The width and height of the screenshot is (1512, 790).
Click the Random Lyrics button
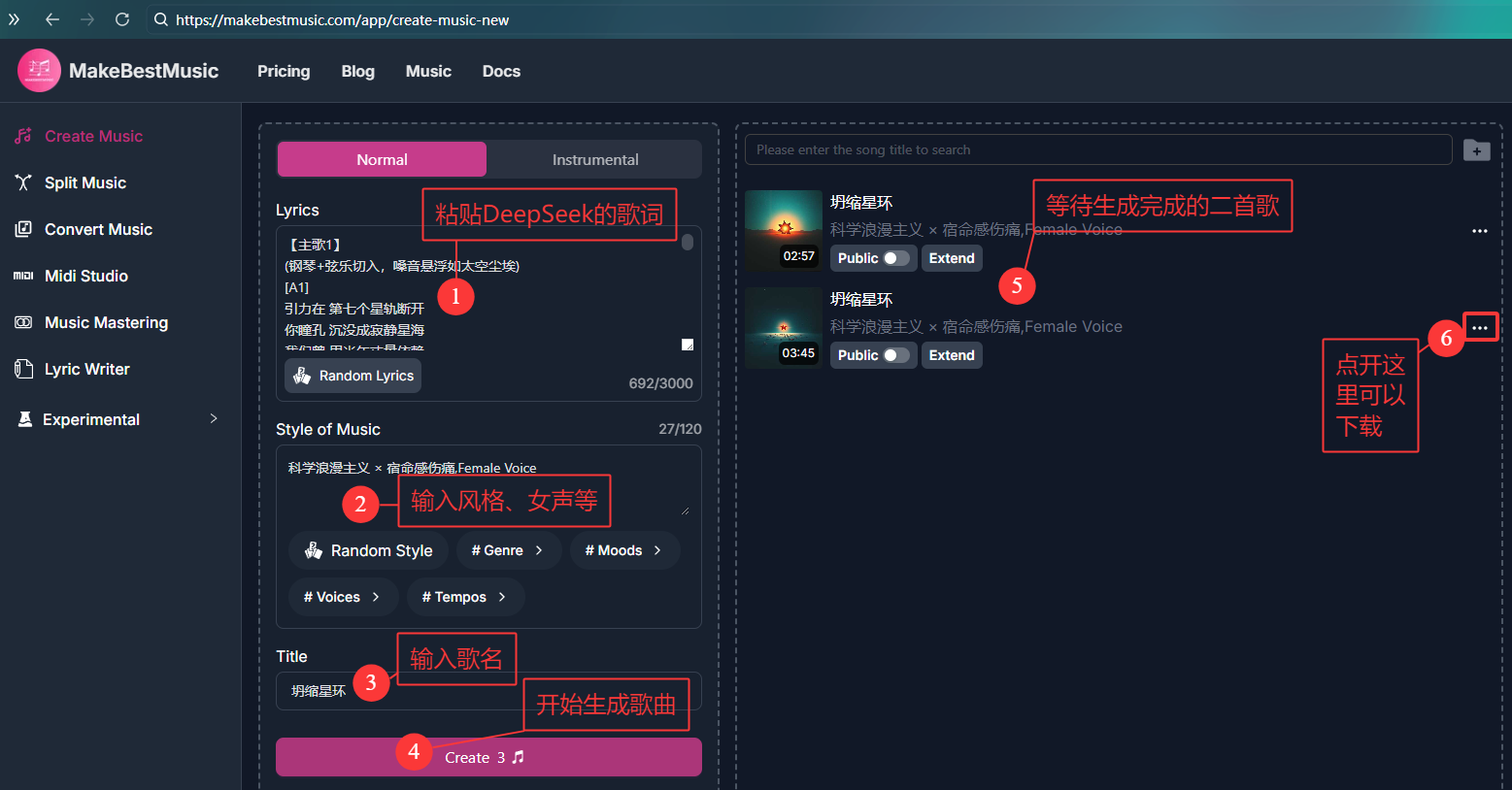point(353,376)
